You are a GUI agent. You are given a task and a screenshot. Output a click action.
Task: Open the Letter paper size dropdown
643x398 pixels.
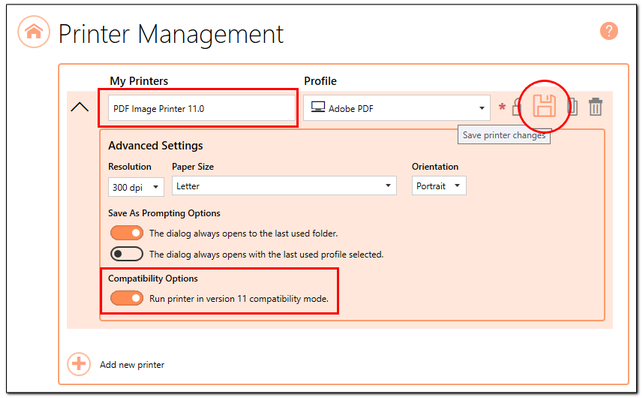pyautogui.click(x=284, y=186)
